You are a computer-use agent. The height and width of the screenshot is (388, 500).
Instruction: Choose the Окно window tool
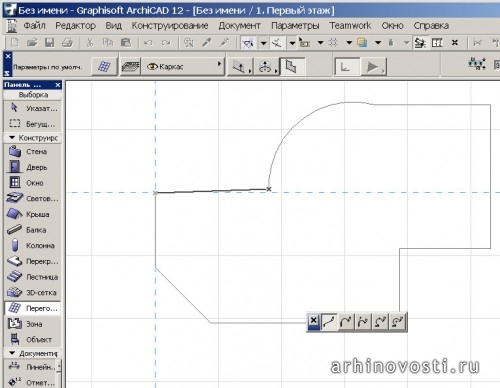(32, 183)
